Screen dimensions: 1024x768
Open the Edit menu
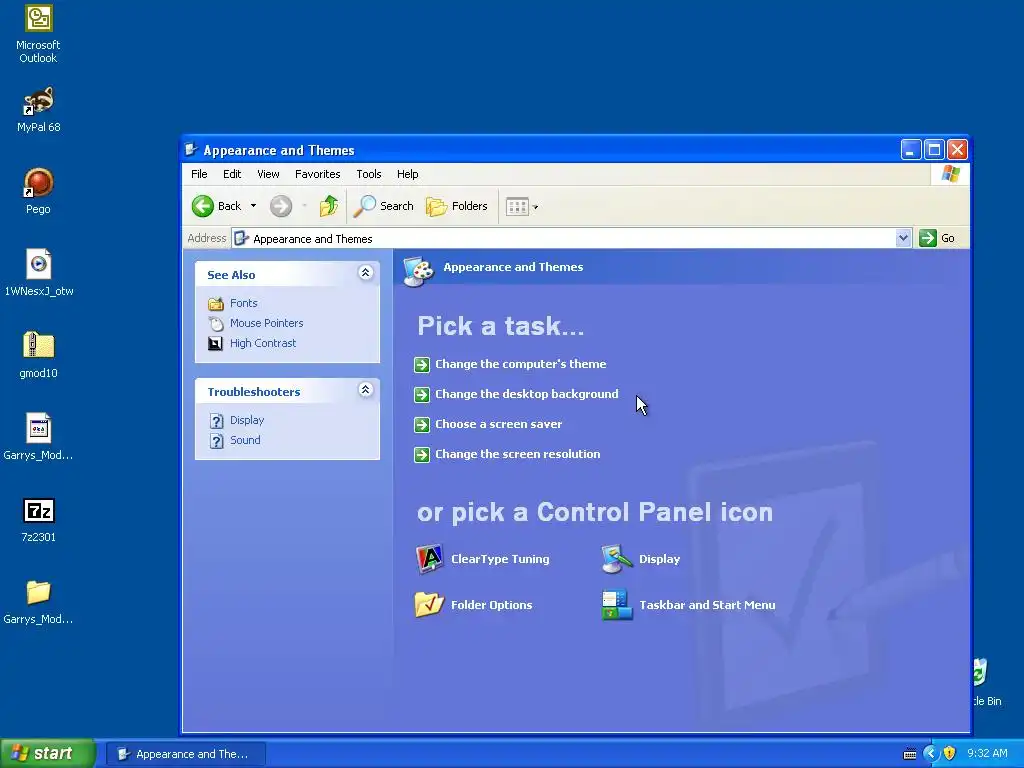pos(232,174)
